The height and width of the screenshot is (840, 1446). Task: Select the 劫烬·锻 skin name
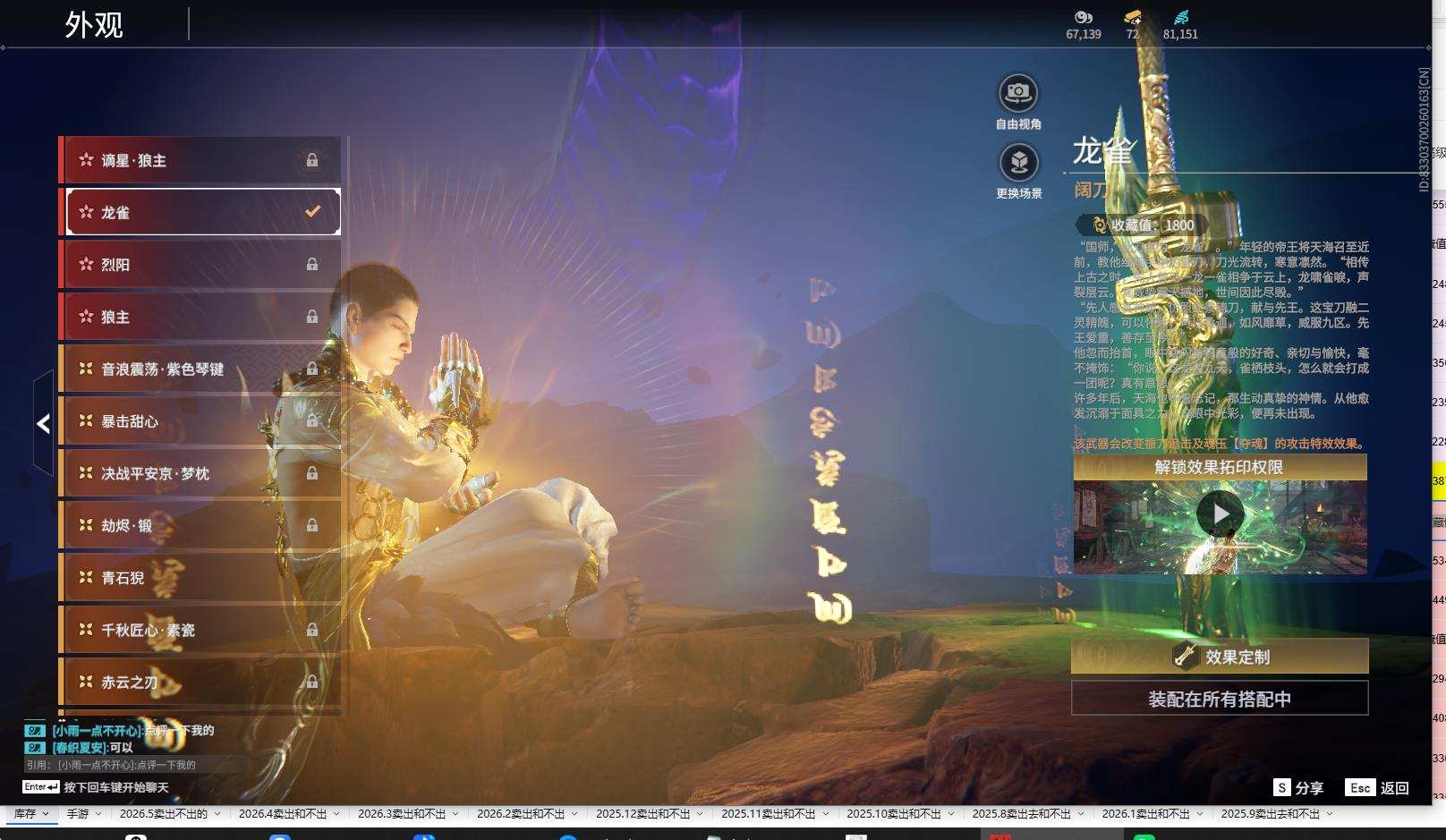(x=126, y=526)
